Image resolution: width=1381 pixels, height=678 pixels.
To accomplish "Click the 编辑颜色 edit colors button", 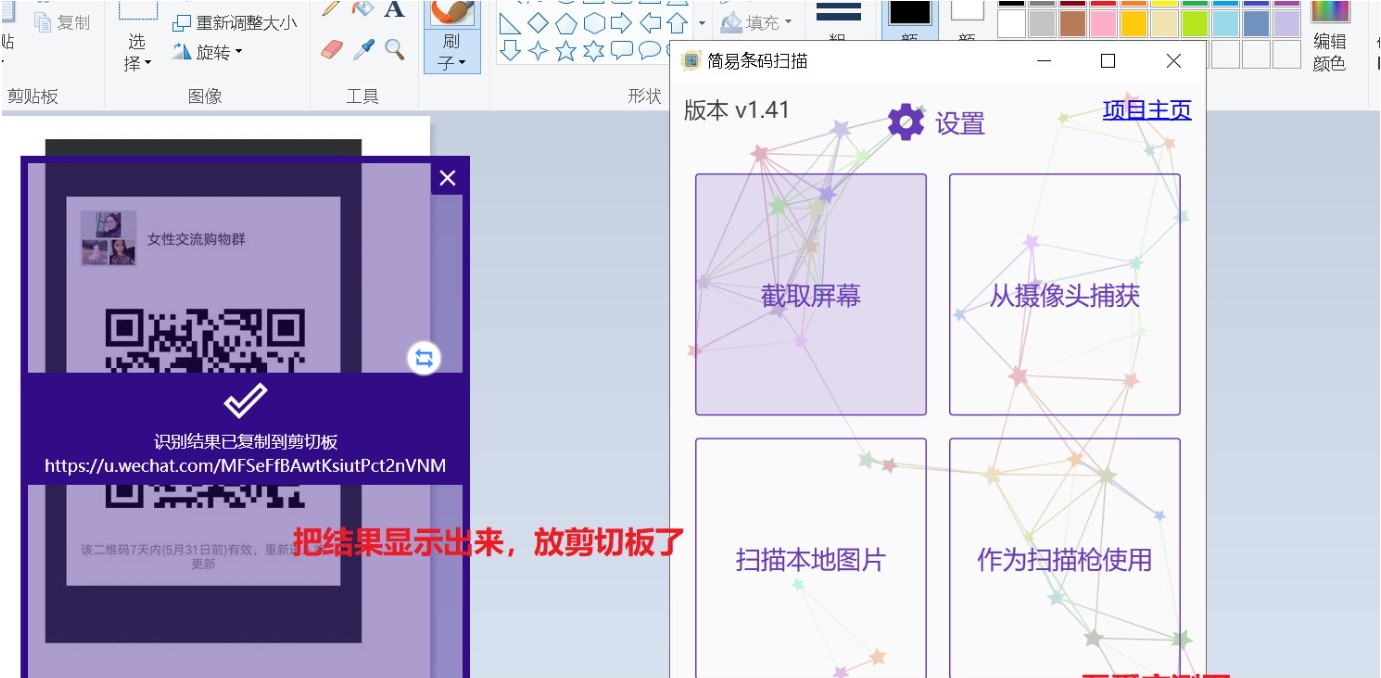I will 1330,38.
